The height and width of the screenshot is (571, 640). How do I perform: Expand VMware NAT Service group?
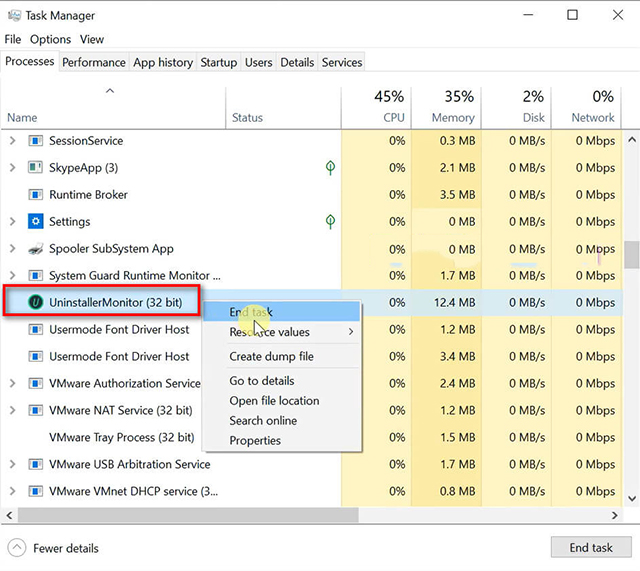point(13,410)
